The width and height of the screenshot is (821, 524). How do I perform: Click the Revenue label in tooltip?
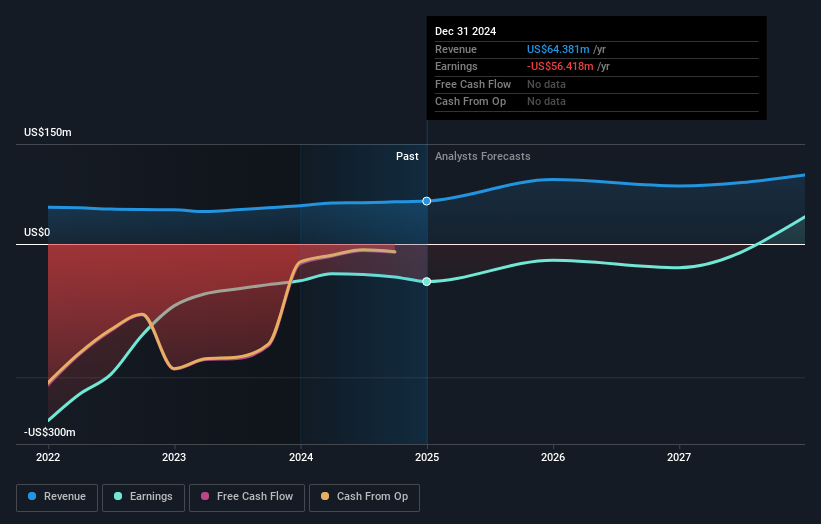pyautogui.click(x=456, y=49)
